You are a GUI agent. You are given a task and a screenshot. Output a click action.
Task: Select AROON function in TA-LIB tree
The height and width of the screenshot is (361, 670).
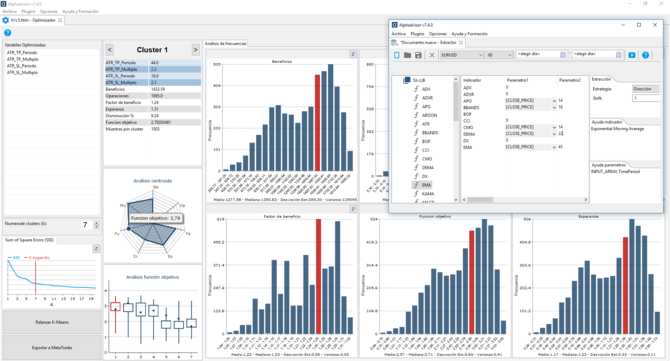(x=429, y=115)
